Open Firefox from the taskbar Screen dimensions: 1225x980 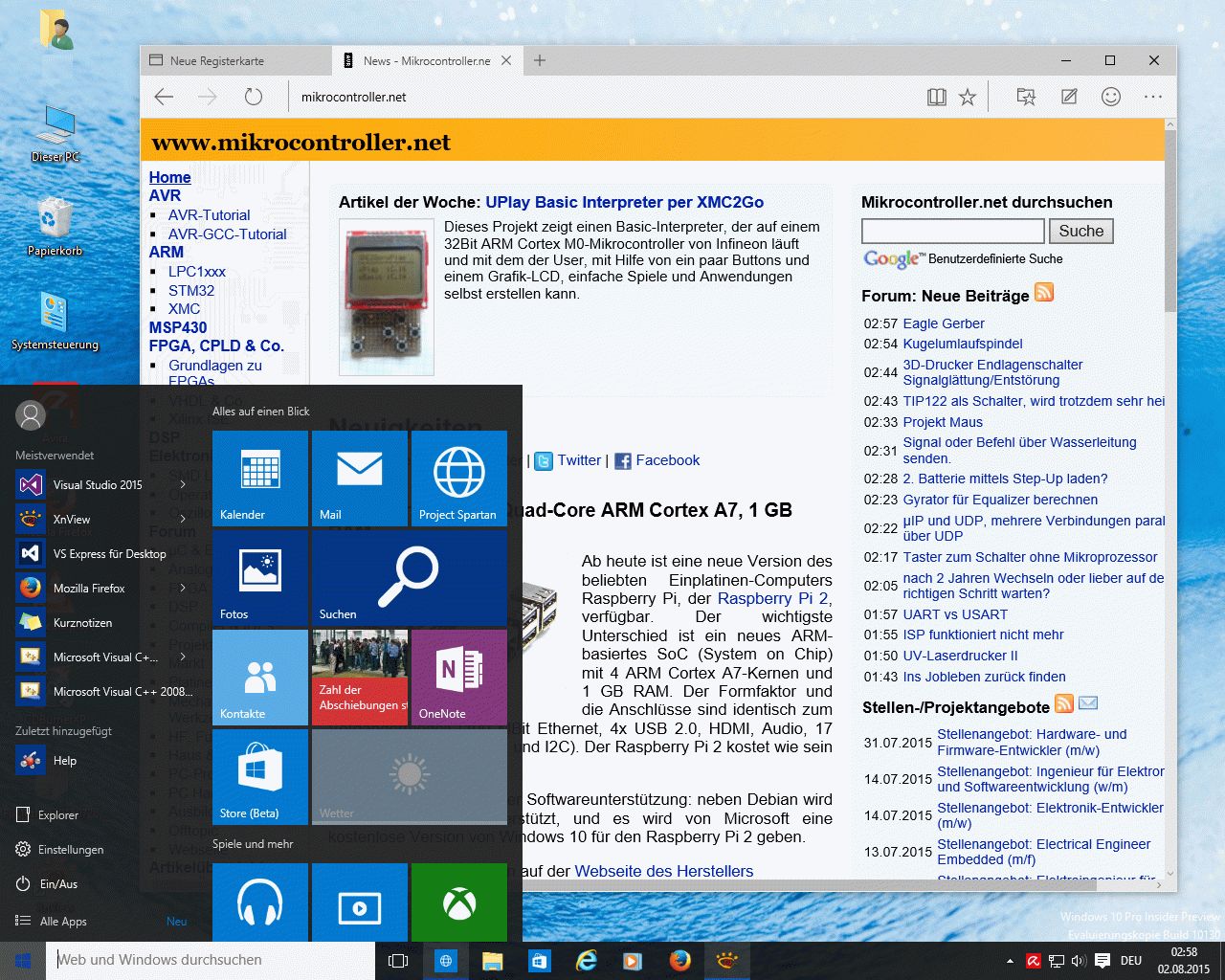point(680,960)
